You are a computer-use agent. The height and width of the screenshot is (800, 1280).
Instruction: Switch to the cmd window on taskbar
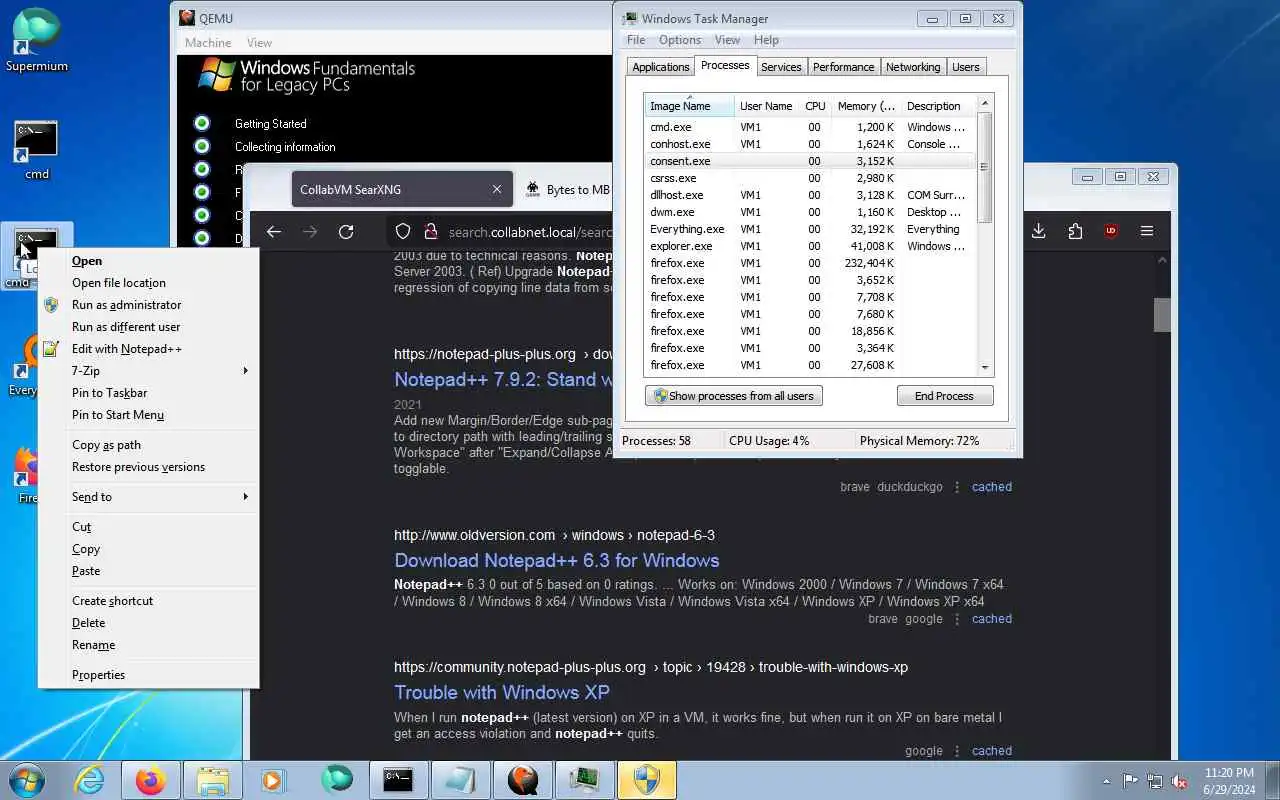(398, 780)
